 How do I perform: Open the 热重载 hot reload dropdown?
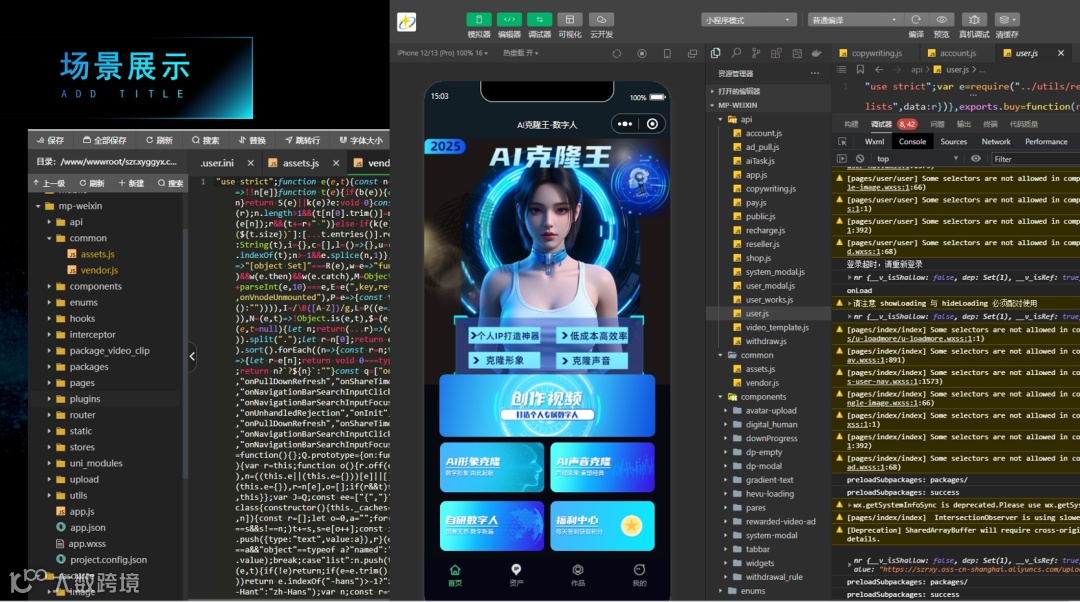click(x=520, y=53)
